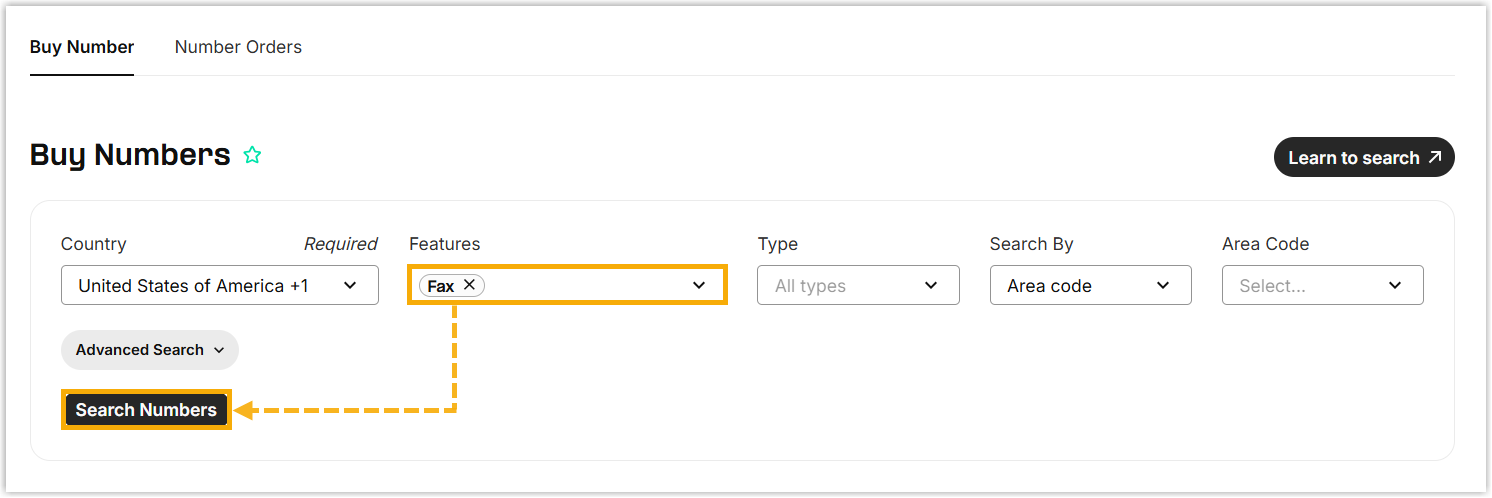Screen dimensions: 1492x498
Task: Click the chevron on Advanced Search
Action: 219,350
